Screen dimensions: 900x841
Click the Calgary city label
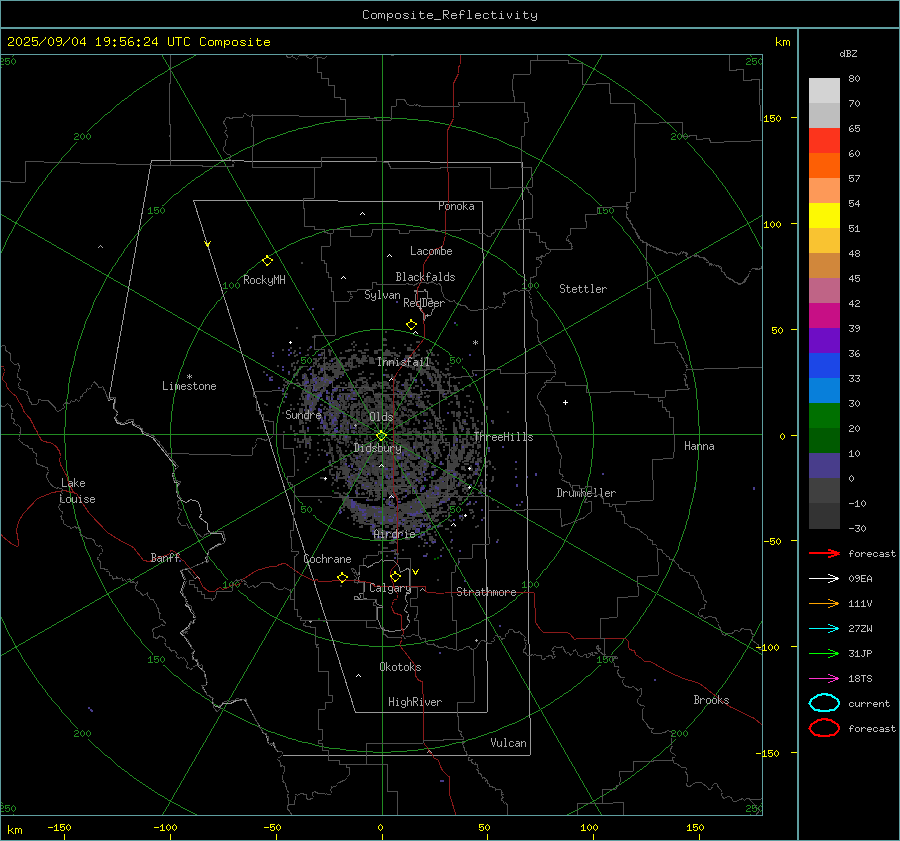[x=390, y=588]
